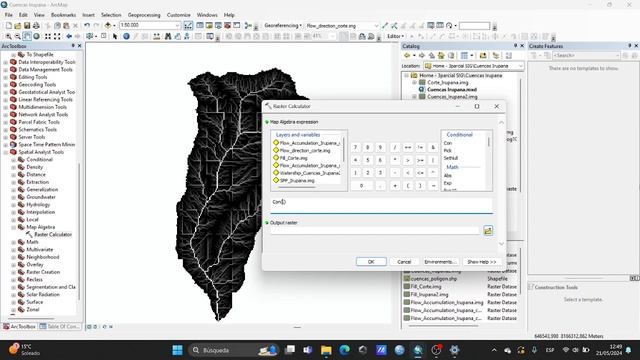Screen dimensions: 640x360
Task: Go back to previous extent arrow
Action: [69, 36]
